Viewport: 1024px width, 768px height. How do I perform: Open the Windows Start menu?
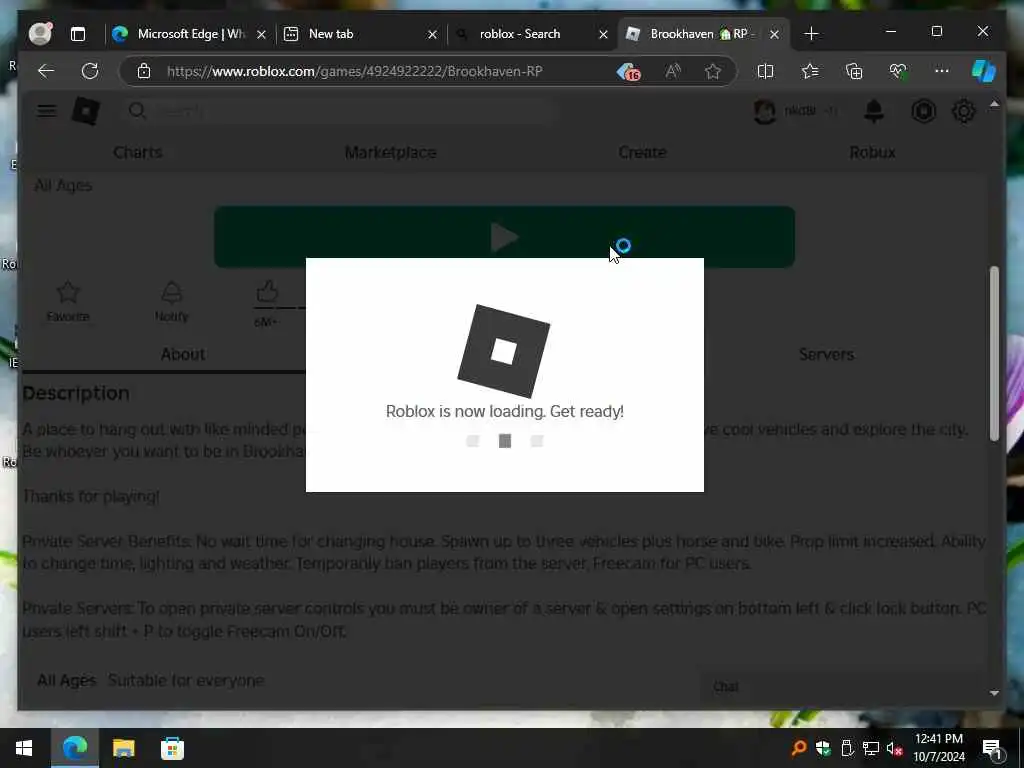(x=24, y=748)
